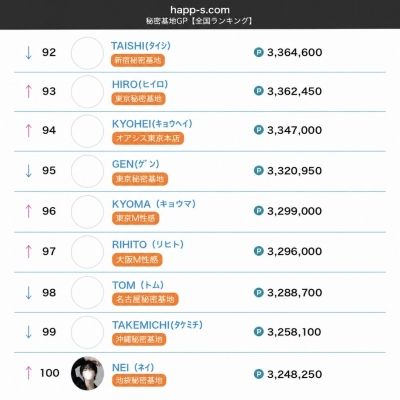Screen dimensions: 400x400
Task: Click the happ-s.com header title
Action: 200,10
